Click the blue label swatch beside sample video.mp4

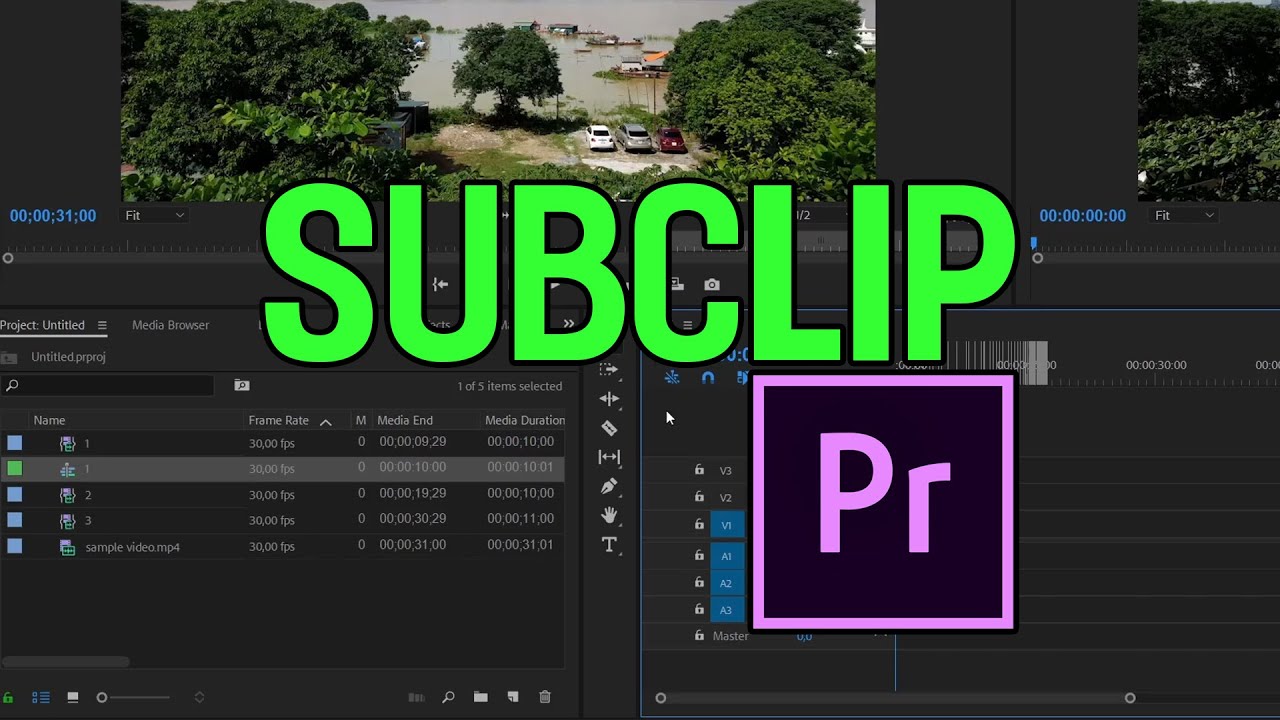pos(15,546)
